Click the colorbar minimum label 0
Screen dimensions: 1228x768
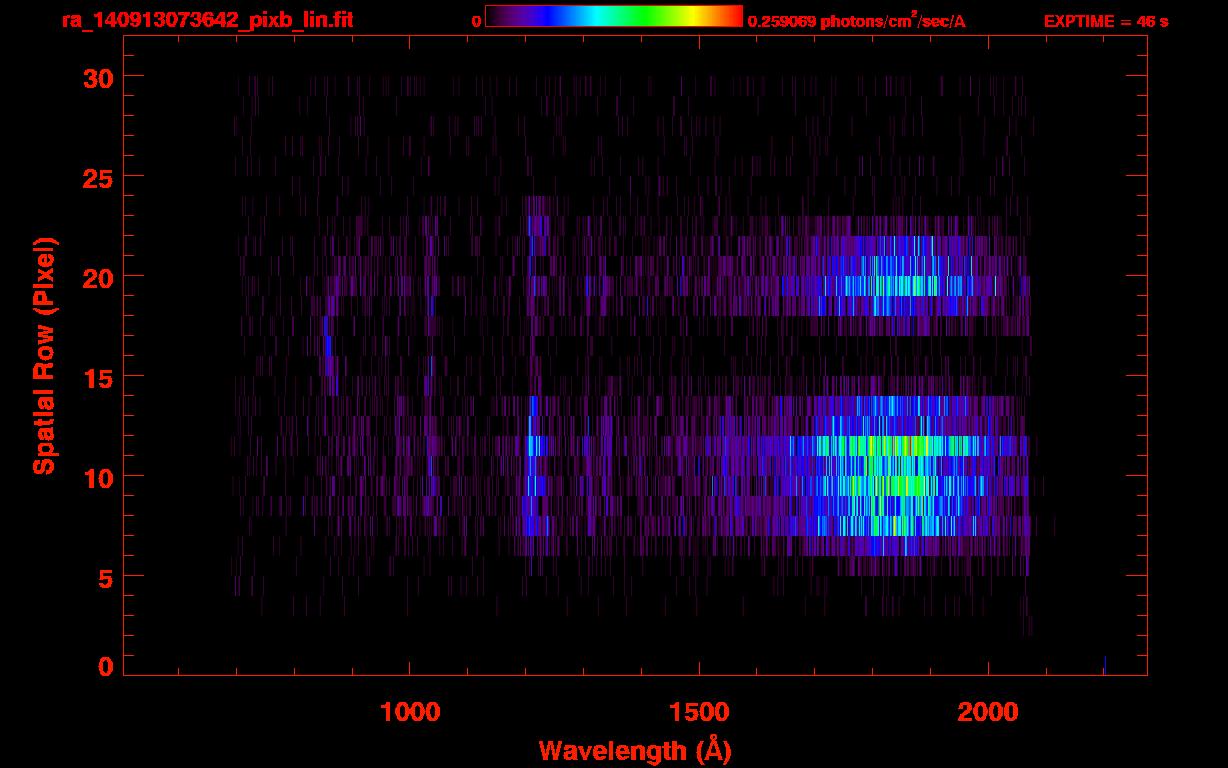pos(476,20)
